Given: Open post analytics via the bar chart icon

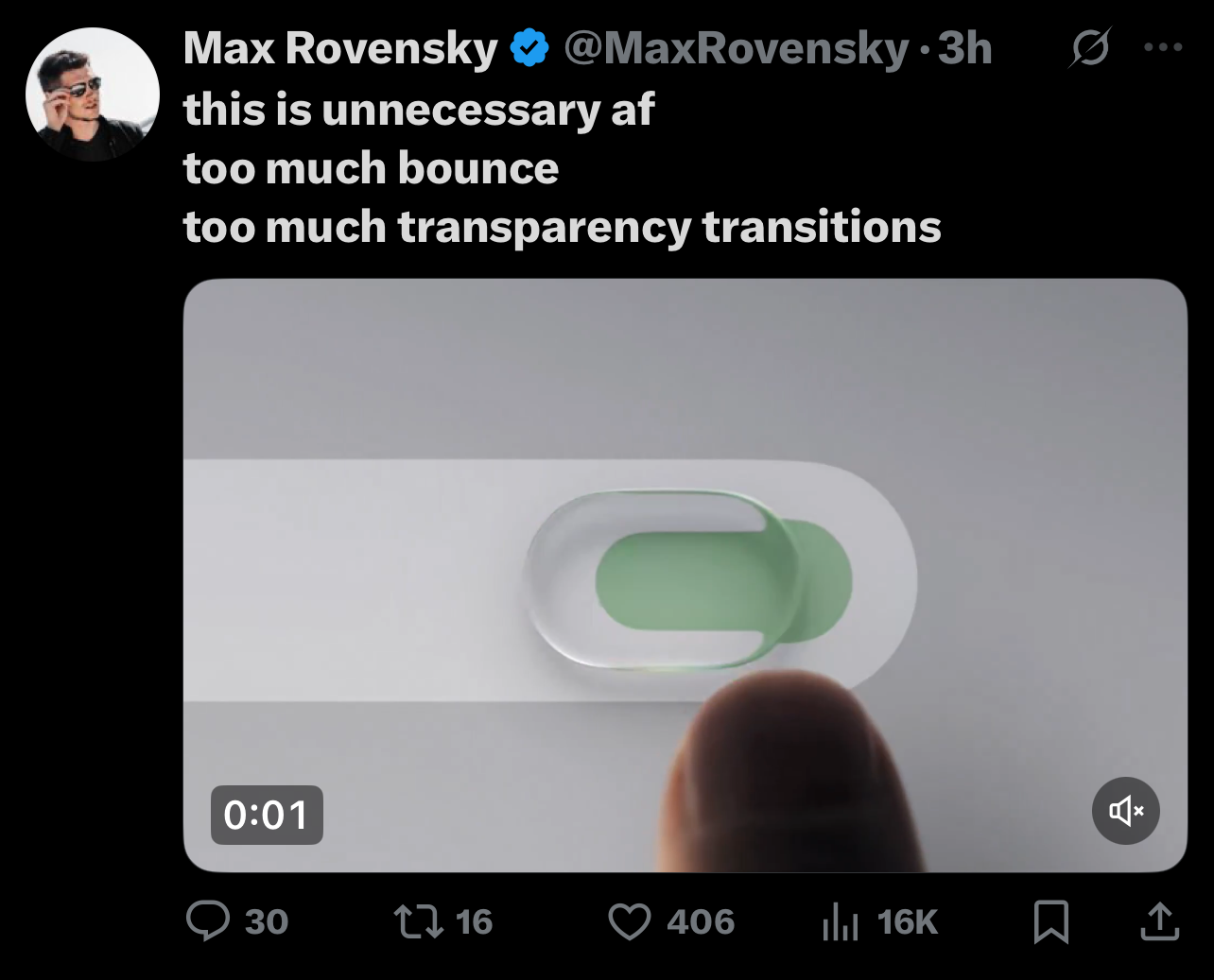Looking at the screenshot, I should 841,921.
